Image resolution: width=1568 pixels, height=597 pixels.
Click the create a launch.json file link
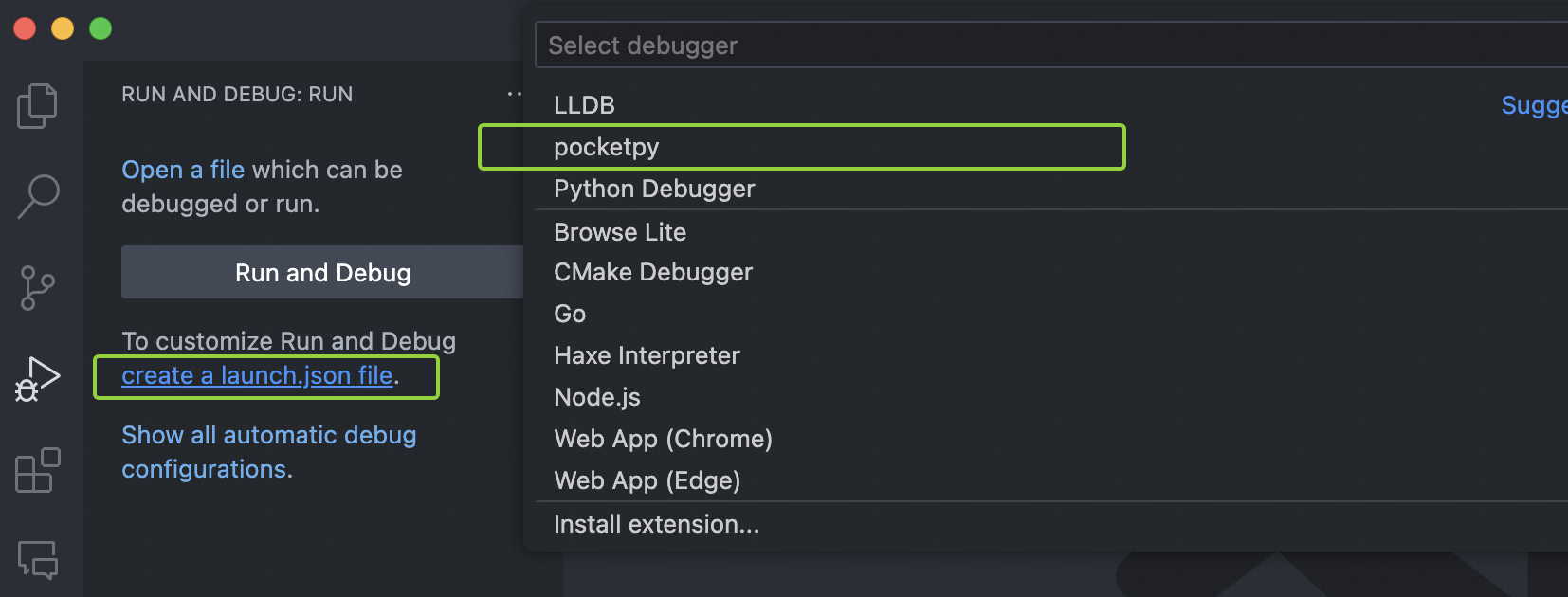(257, 375)
